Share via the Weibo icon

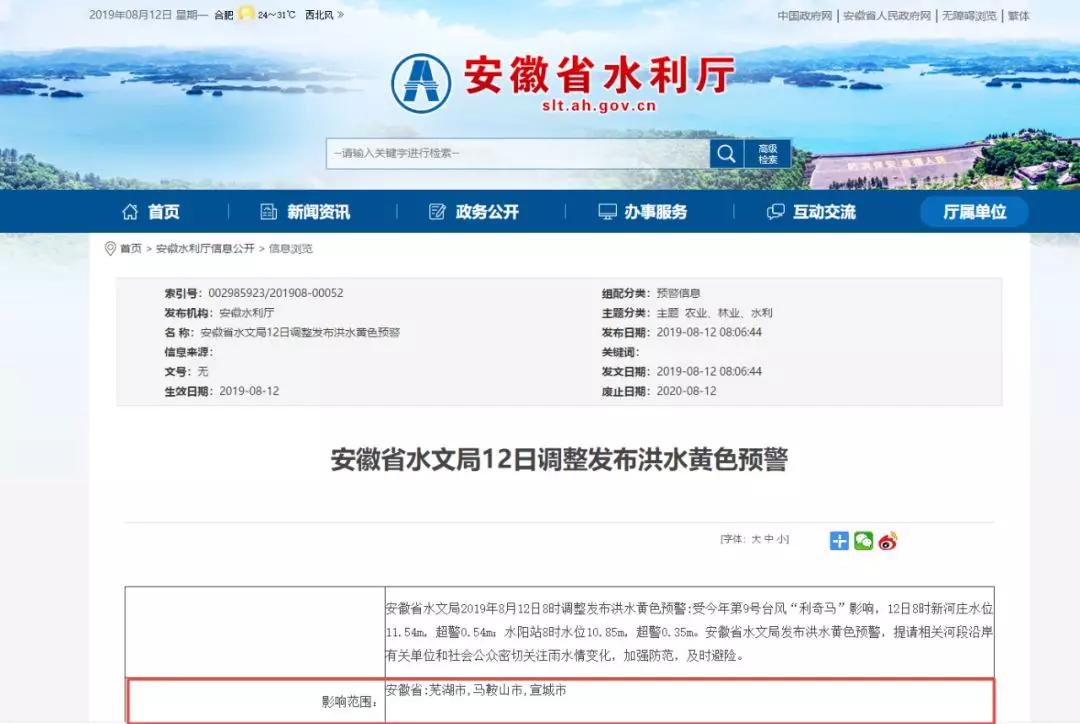(888, 541)
